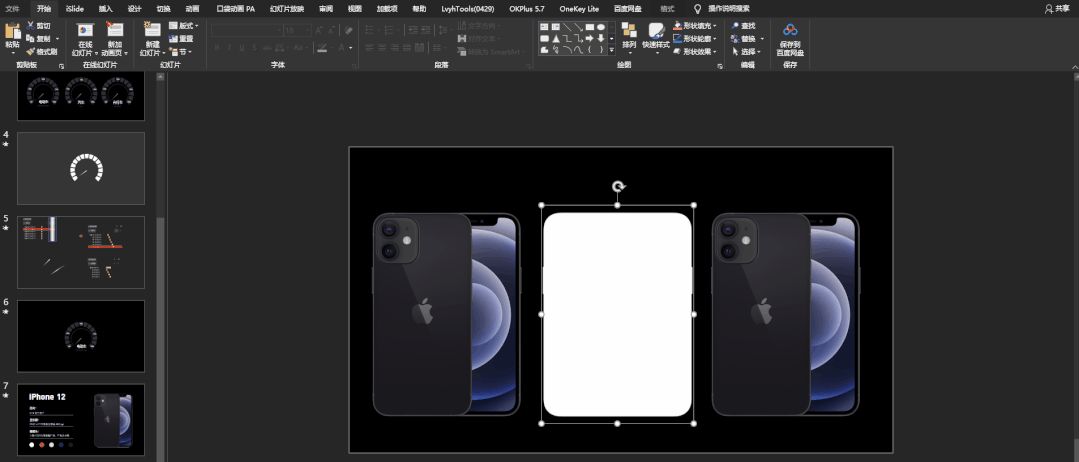Click the New Slide (新建幻灯片) icon
The height and width of the screenshot is (462, 1079).
tap(152, 31)
